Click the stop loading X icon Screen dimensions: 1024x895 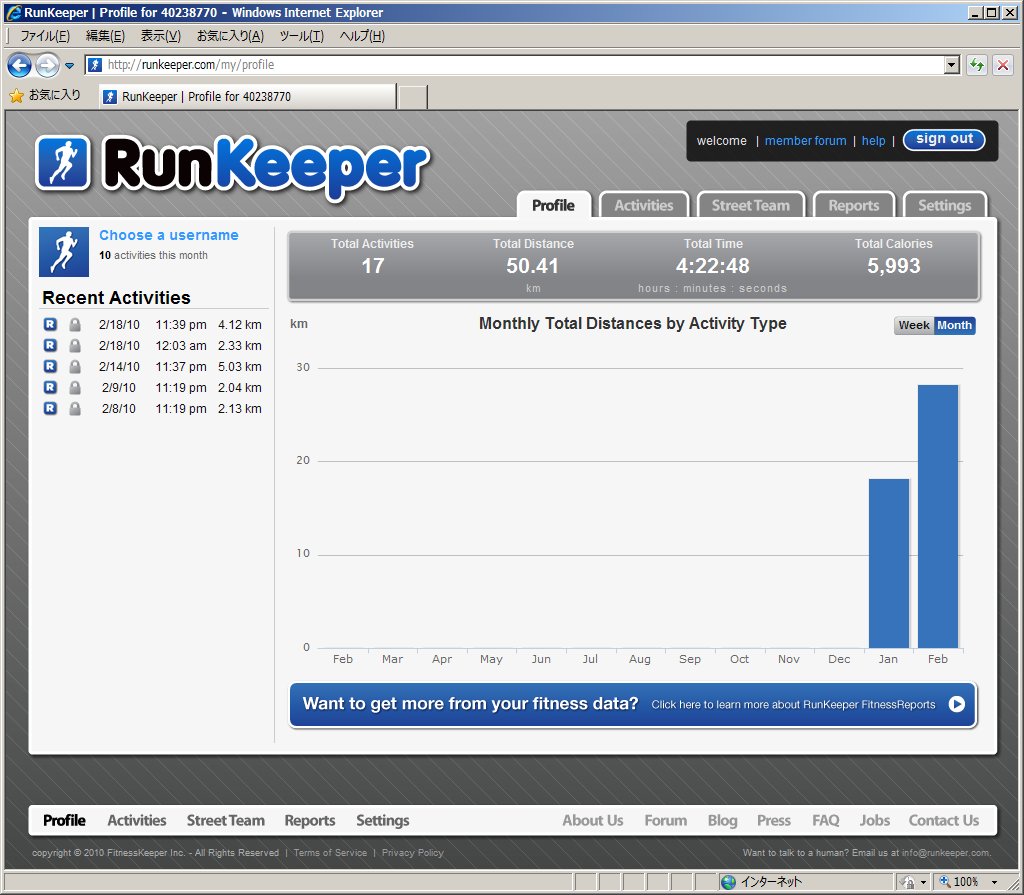[1002, 65]
